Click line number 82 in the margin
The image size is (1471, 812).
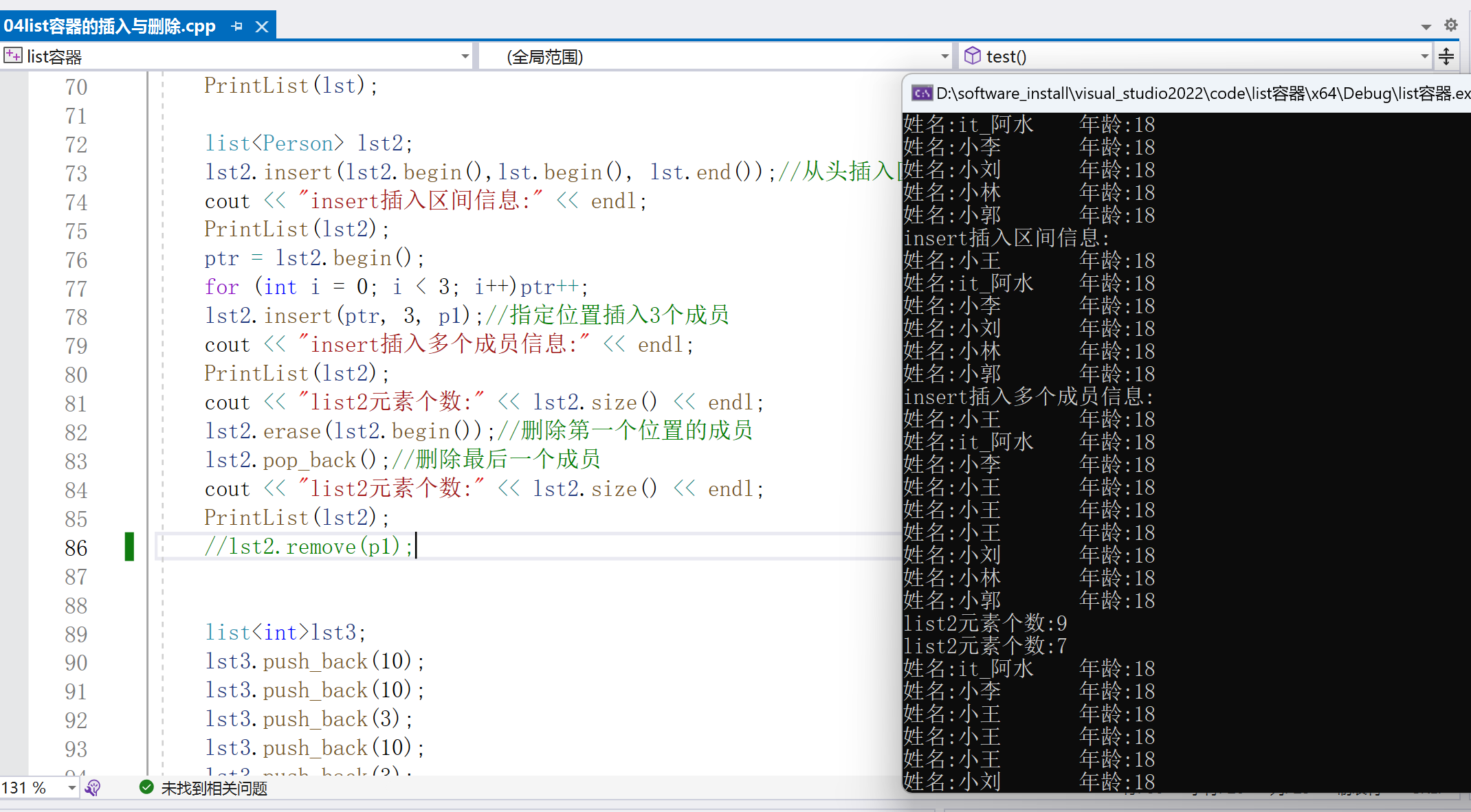pos(76,432)
